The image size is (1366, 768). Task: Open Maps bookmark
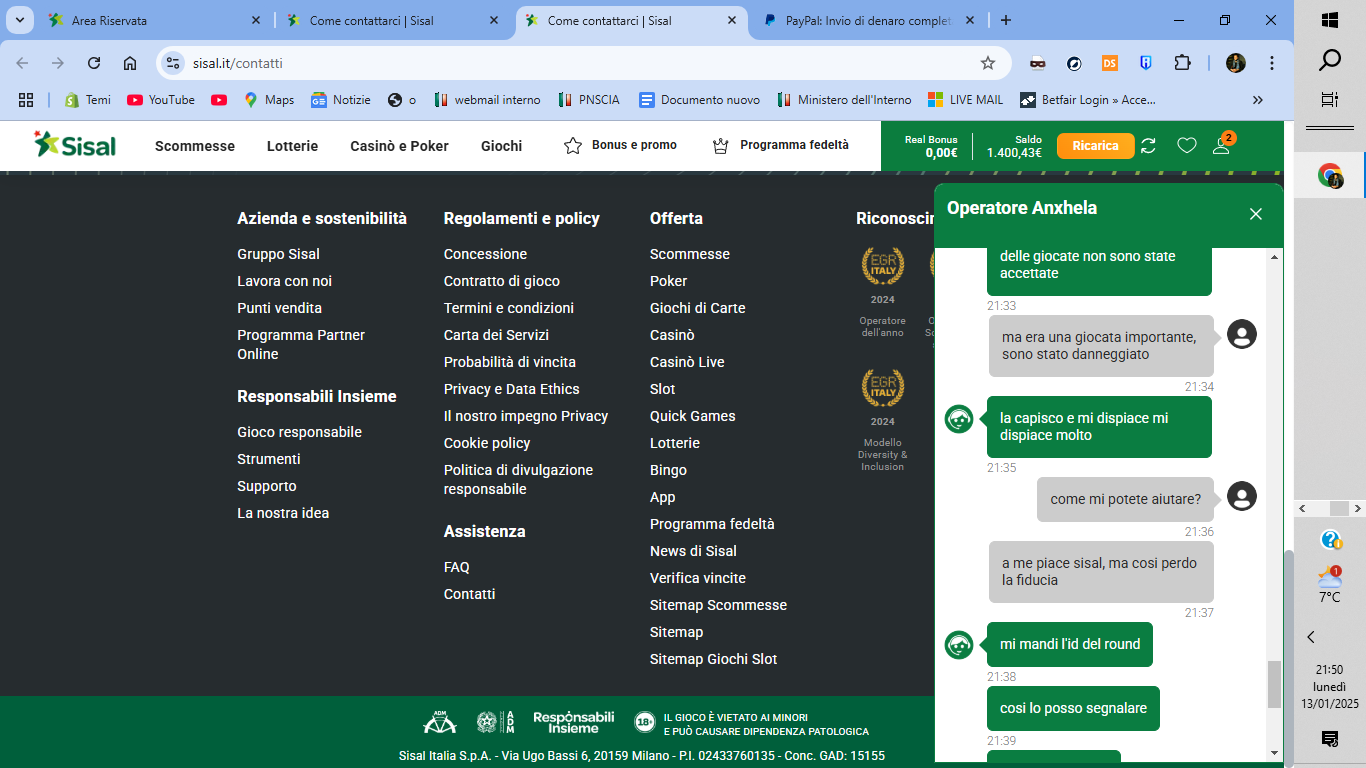(x=269, y=100)
